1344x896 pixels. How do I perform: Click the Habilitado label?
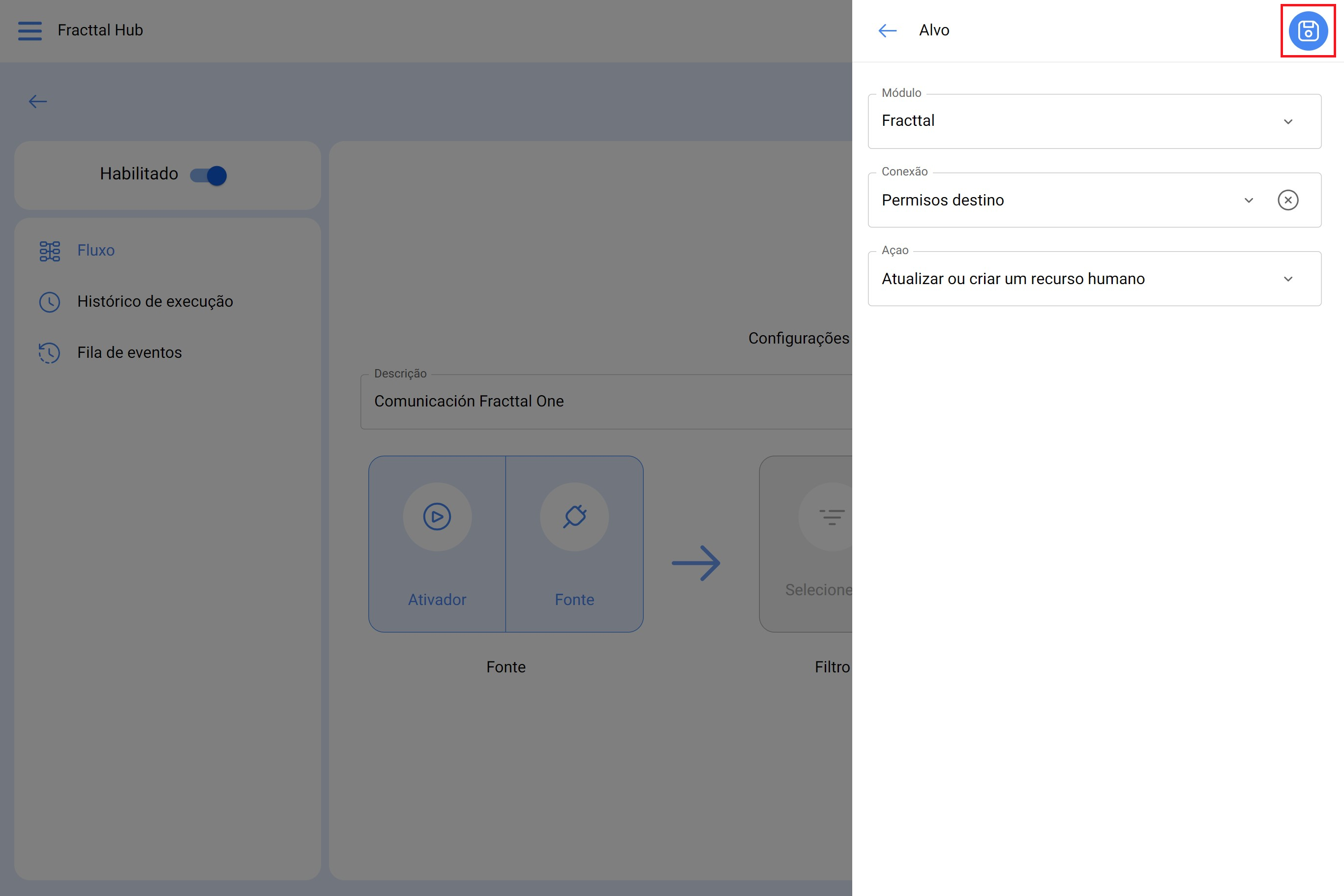139,173
